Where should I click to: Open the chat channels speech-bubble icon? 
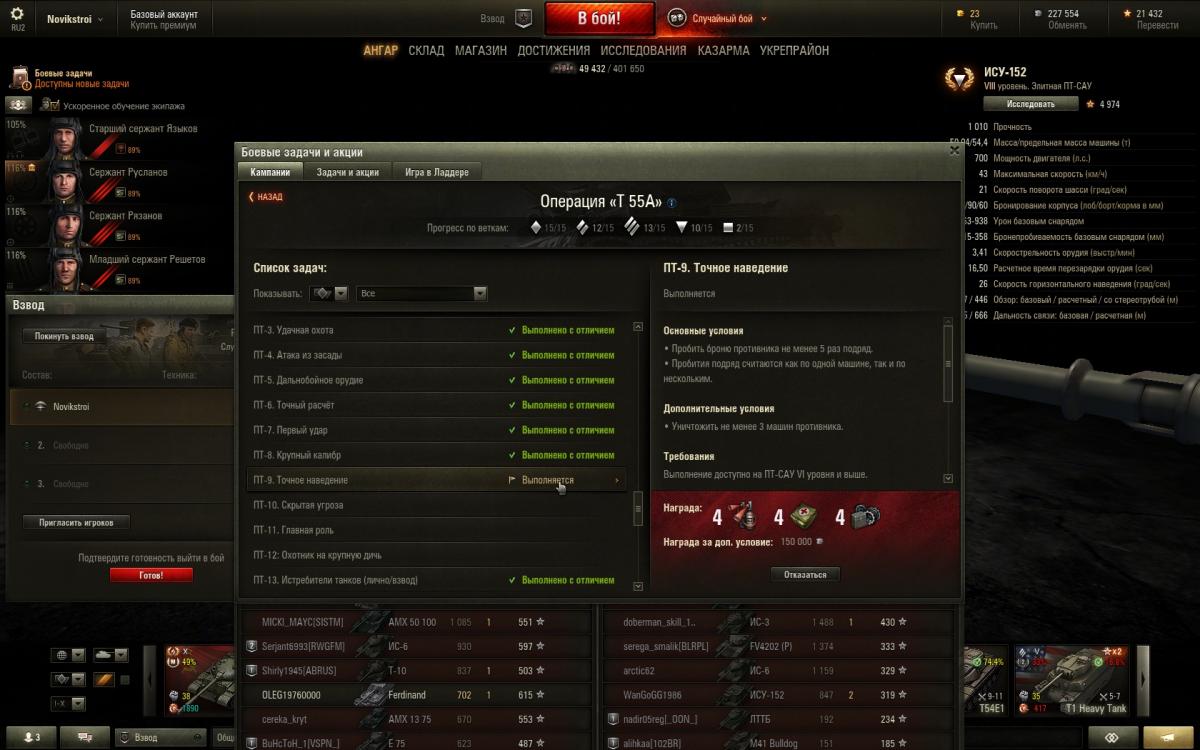[84, 737]
